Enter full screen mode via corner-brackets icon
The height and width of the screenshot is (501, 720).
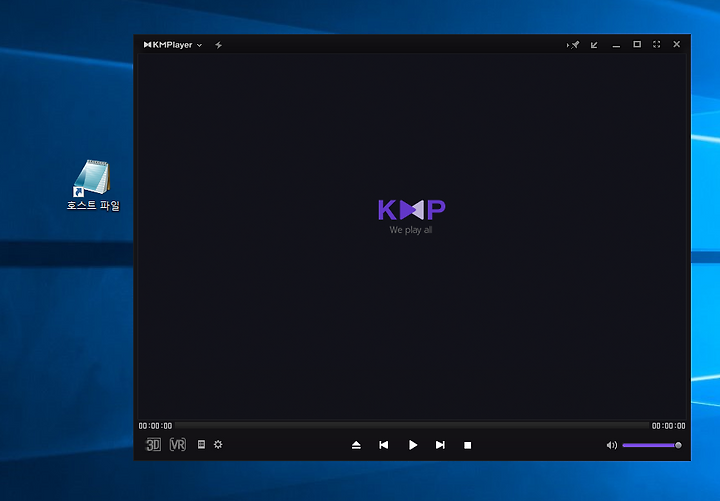point(657,44)
